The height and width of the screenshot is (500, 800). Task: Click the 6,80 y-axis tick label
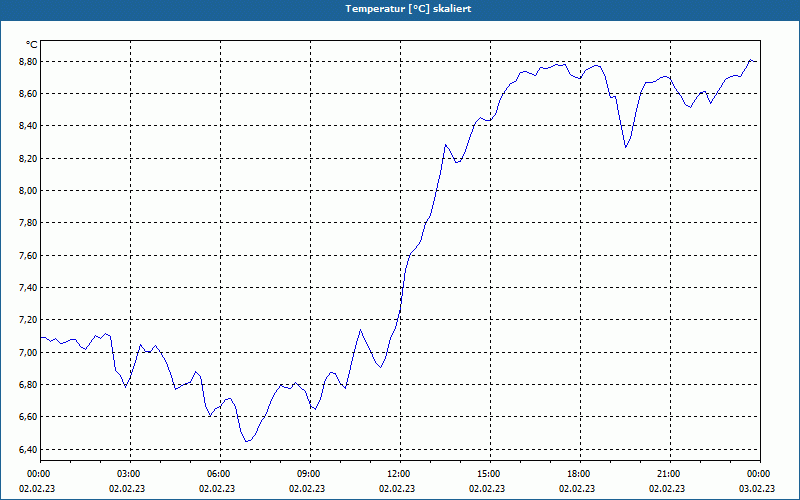click(28, 384)
